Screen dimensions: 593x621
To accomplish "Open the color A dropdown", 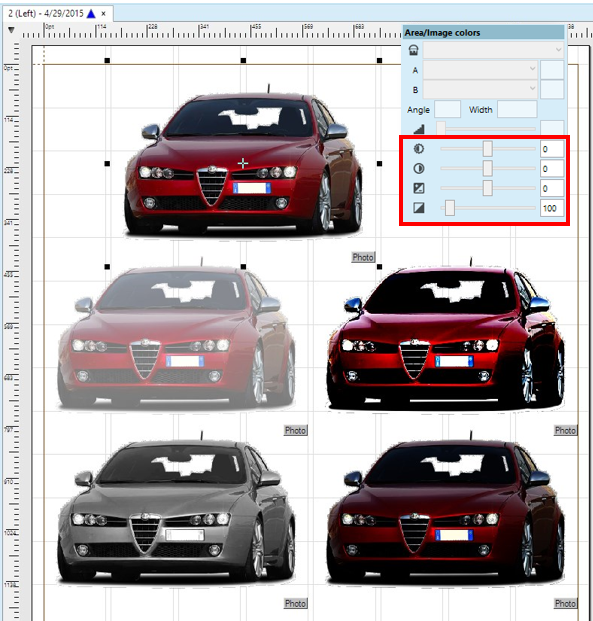I will point(480,69).
